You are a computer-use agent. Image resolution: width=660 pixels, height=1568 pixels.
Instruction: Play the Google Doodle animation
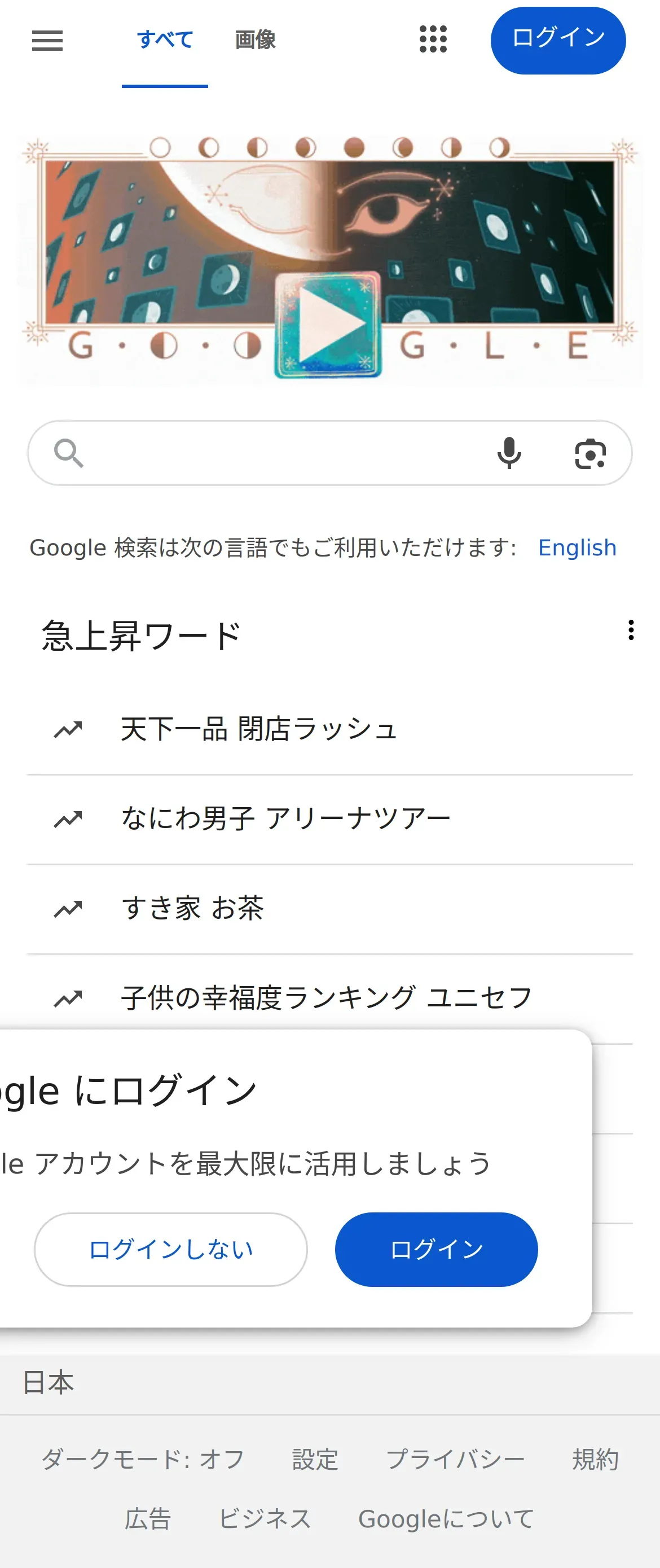pyautogui.click(x=328, y=325)
